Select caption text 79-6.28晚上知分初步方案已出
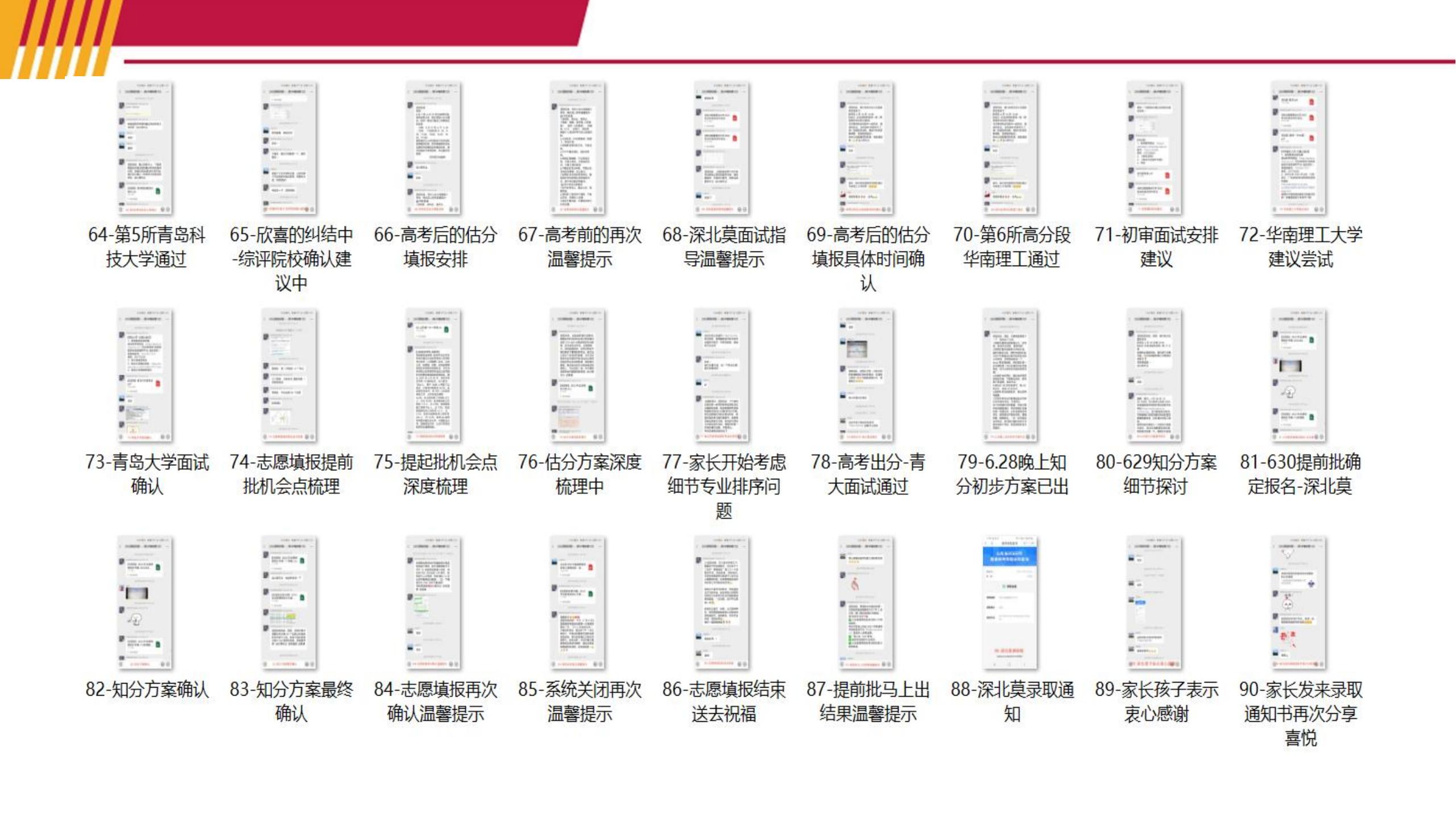 coord(1012,474)
